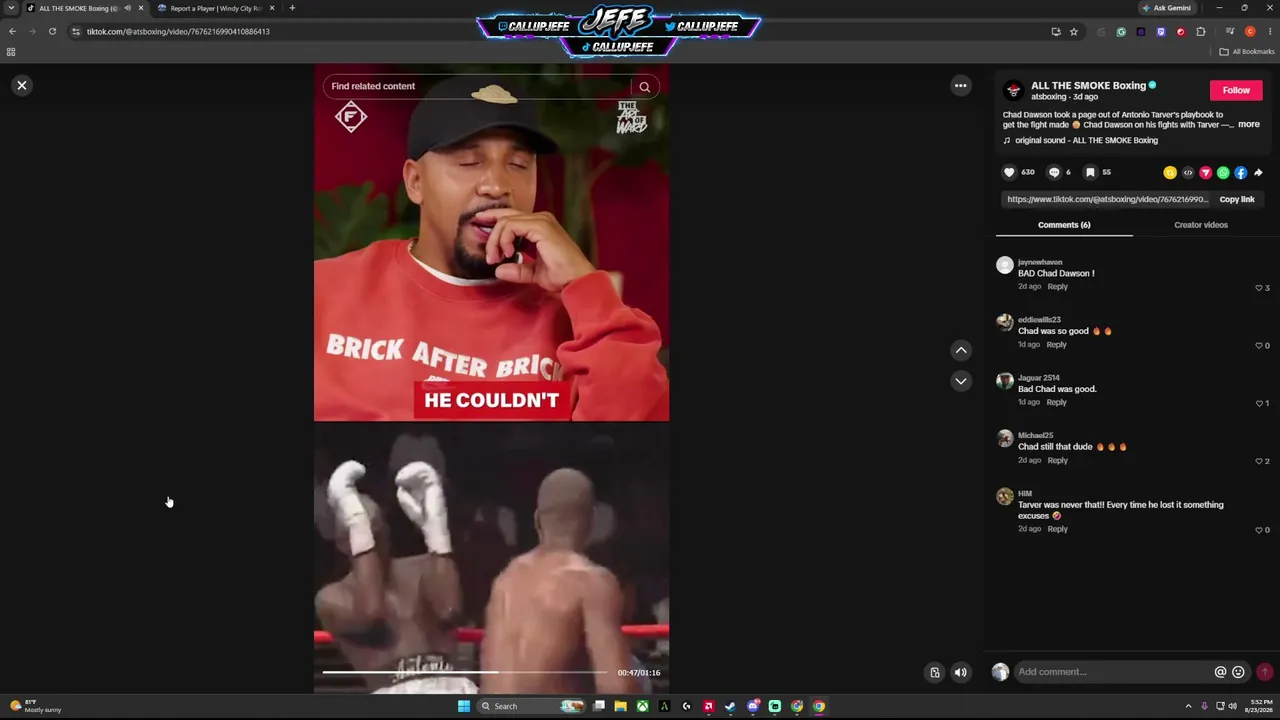Click the comment bubble icon

point(1054,172)
